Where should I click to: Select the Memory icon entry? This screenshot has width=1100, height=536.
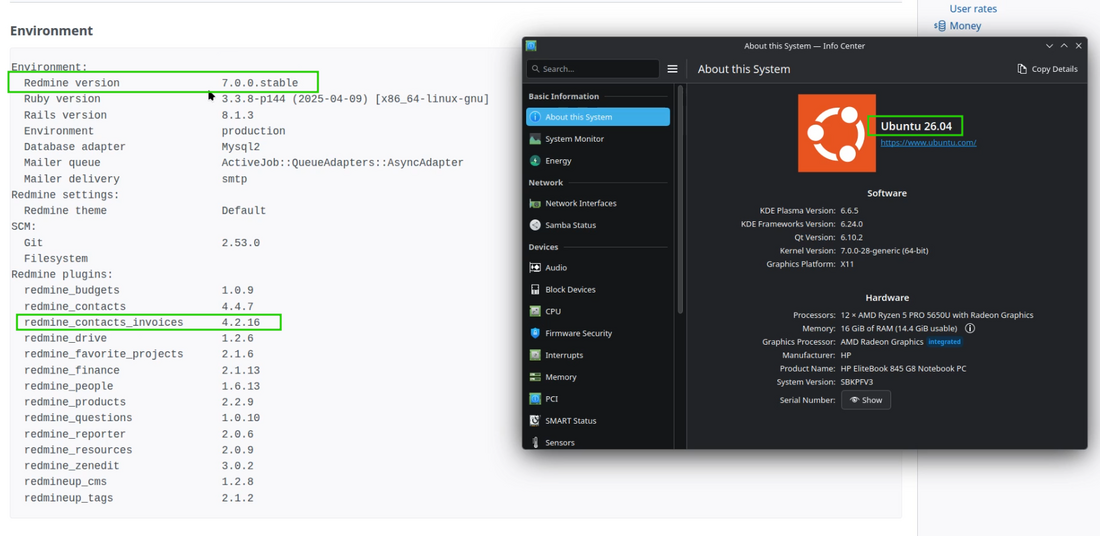535,377
